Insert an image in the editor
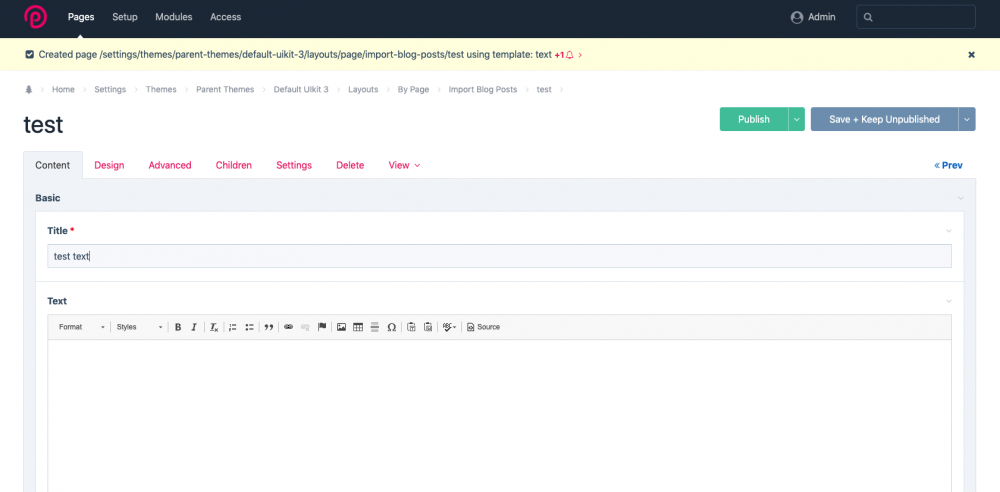The width and height of the screenshot is (1000, 492). coord(341,327)
